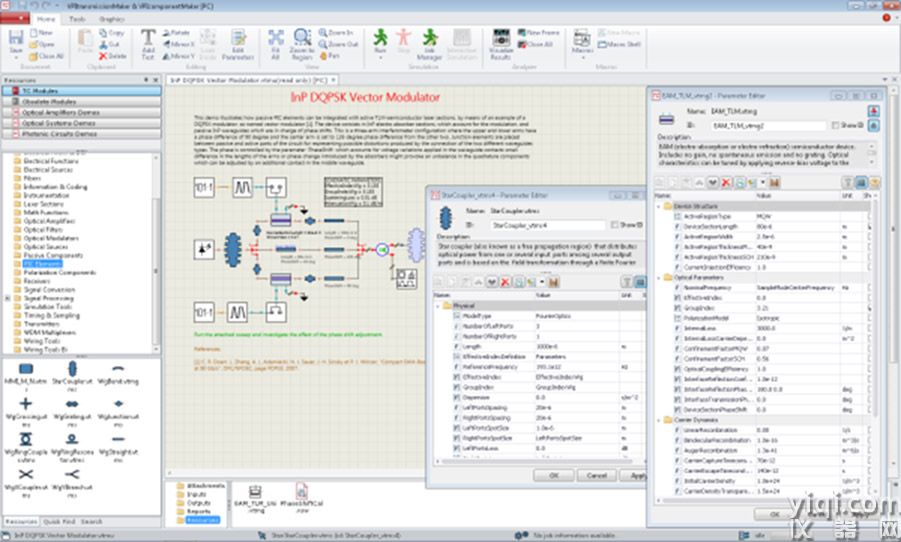
Task: Expand the Signal Processing folder in the tree
Action: 7,298
